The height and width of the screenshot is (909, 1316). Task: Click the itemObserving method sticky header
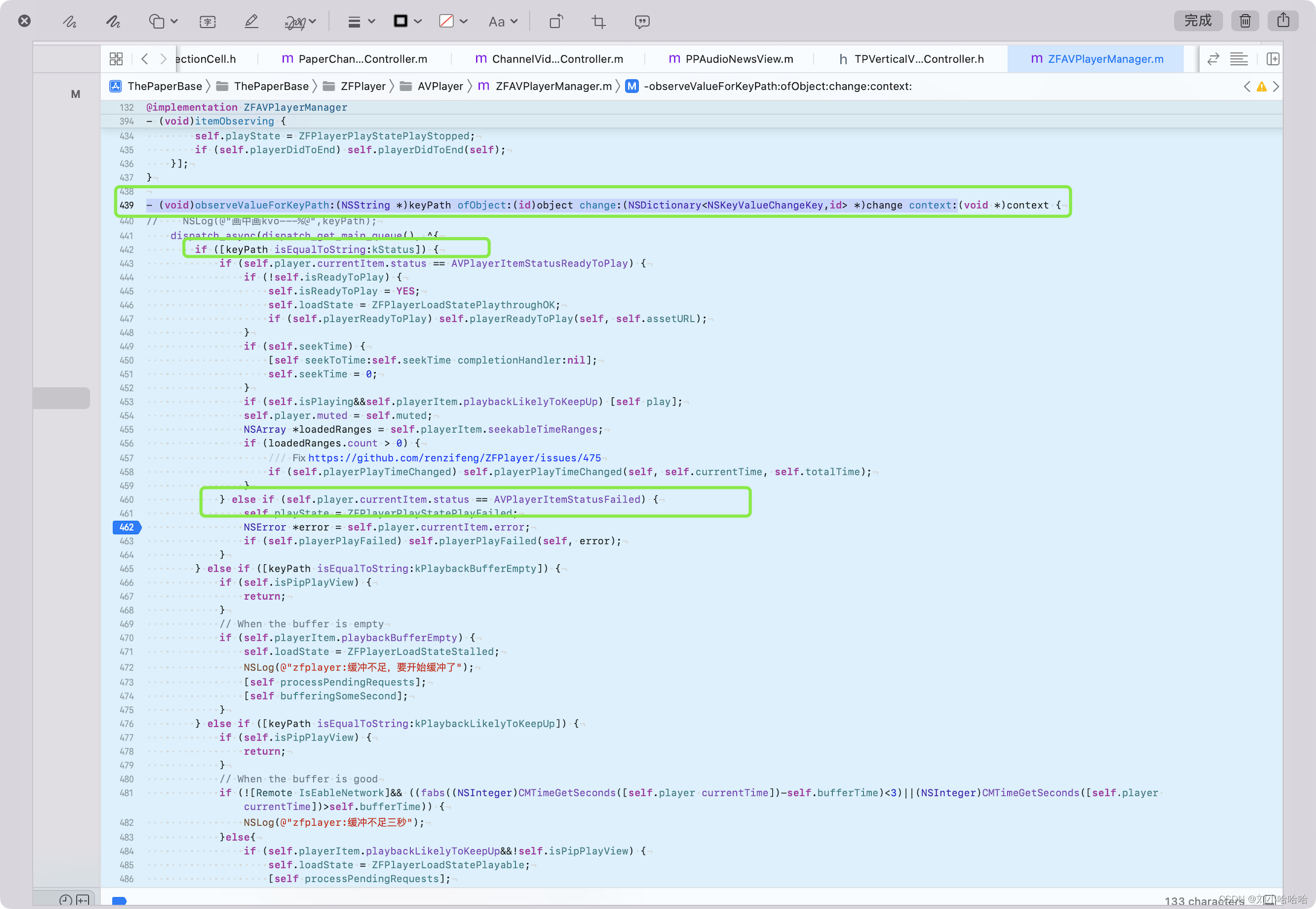click(216, 121)
